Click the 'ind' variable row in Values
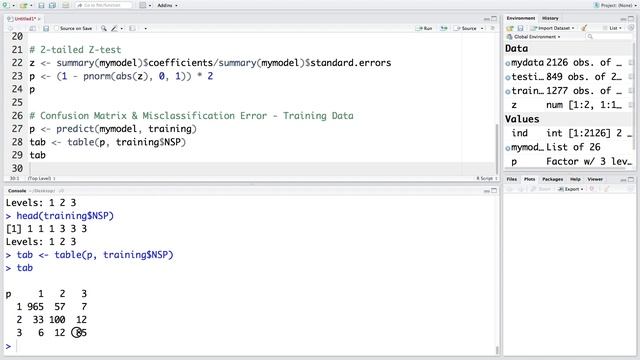640x360 pixels. [569, 133]
